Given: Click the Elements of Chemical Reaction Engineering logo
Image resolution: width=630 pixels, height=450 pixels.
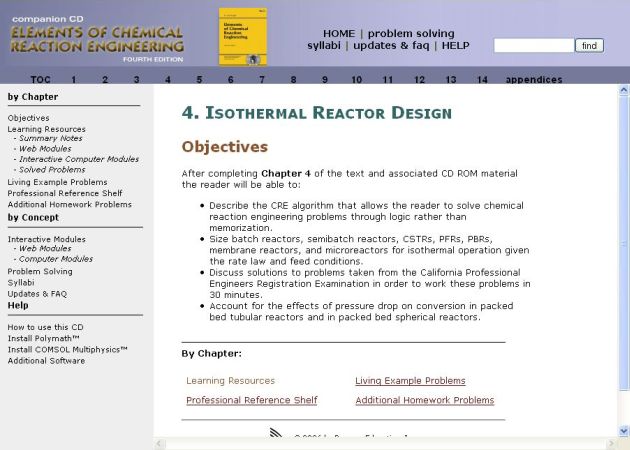Looking at the screenshot, I should click(97, 39).
